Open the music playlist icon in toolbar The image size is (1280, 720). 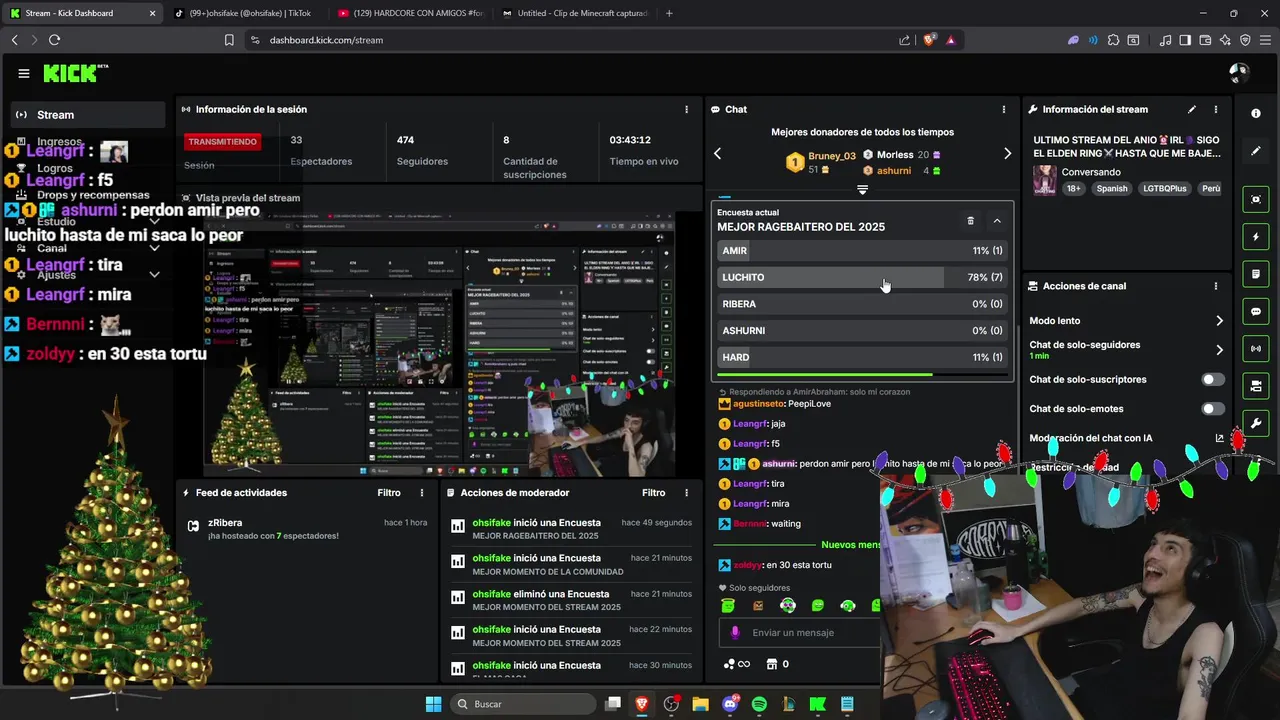coord(1165,40)
